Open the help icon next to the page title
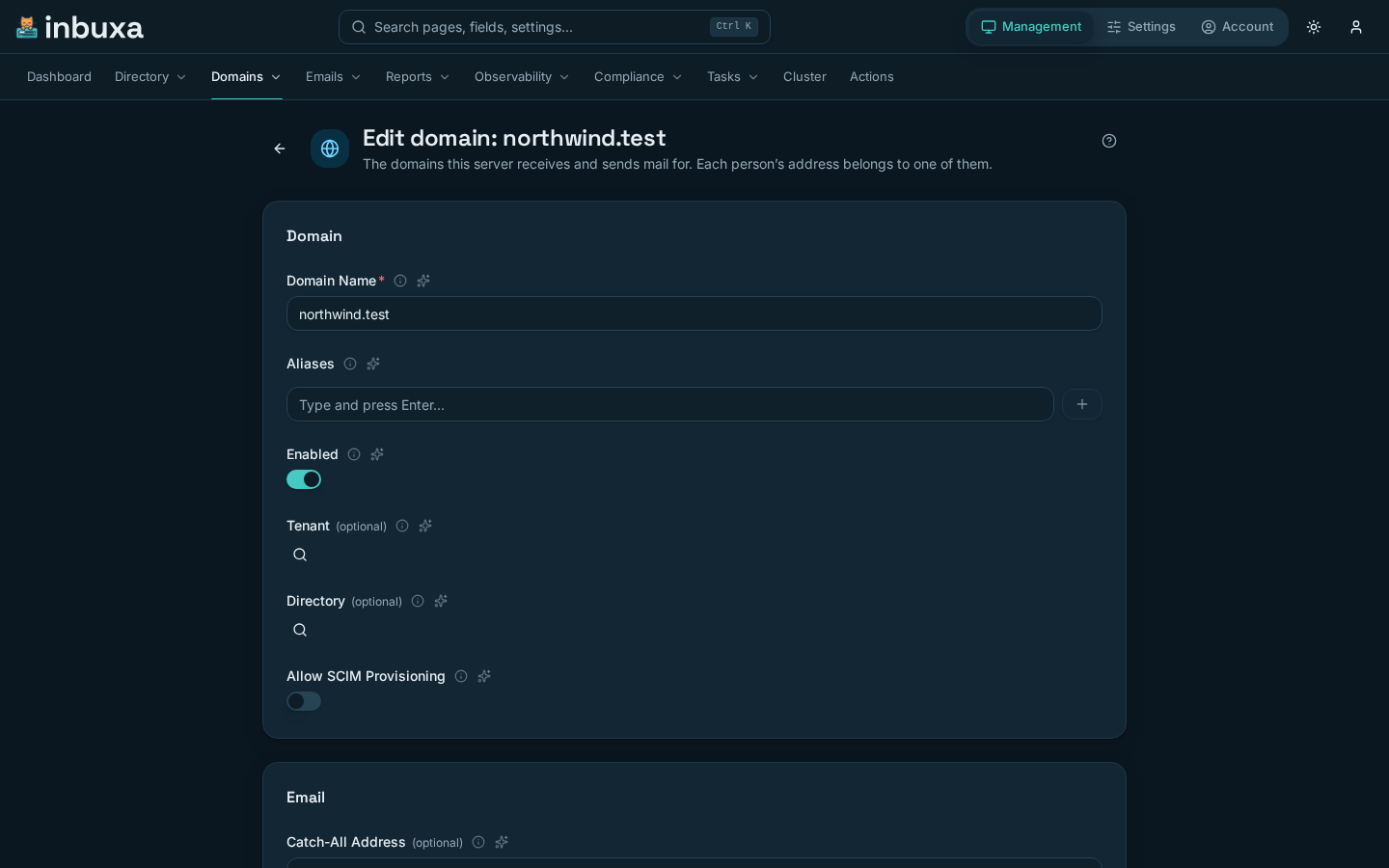 click(1109, 141)
